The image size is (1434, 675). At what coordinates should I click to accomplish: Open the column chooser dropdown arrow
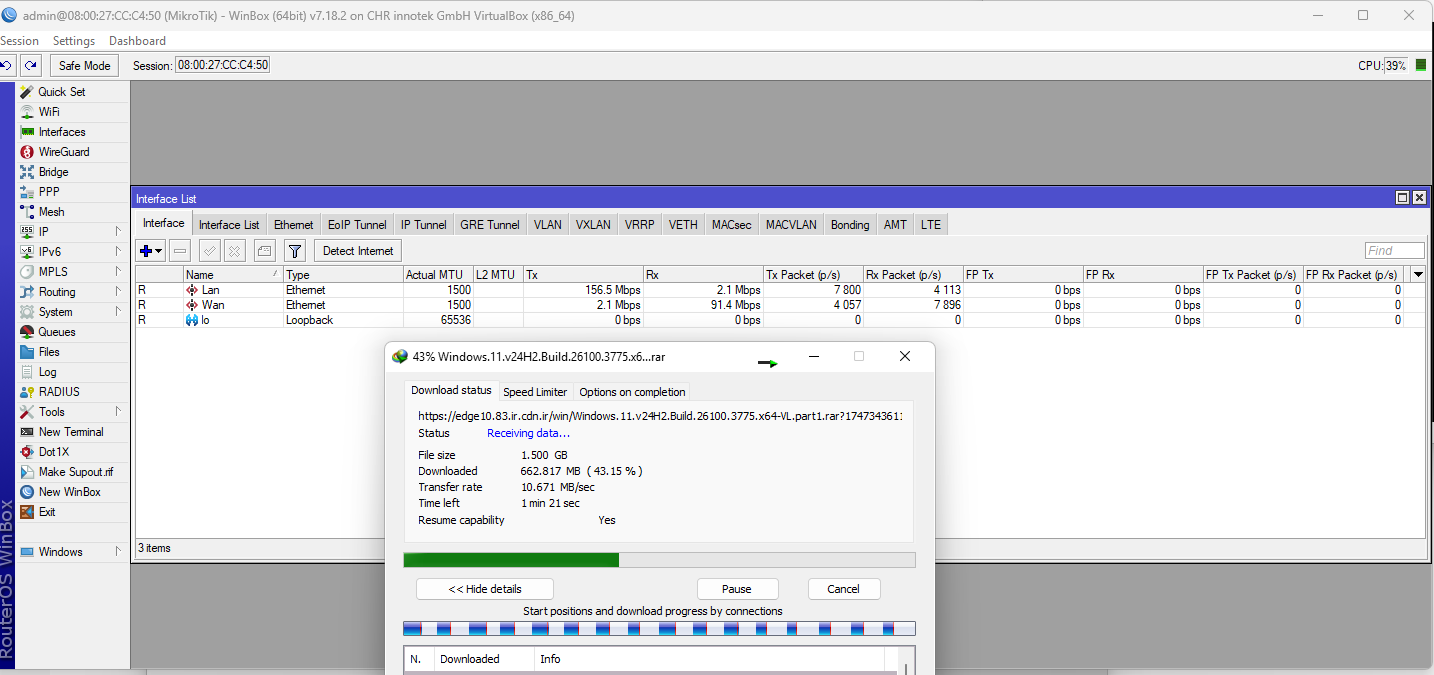pos(1417,274)
